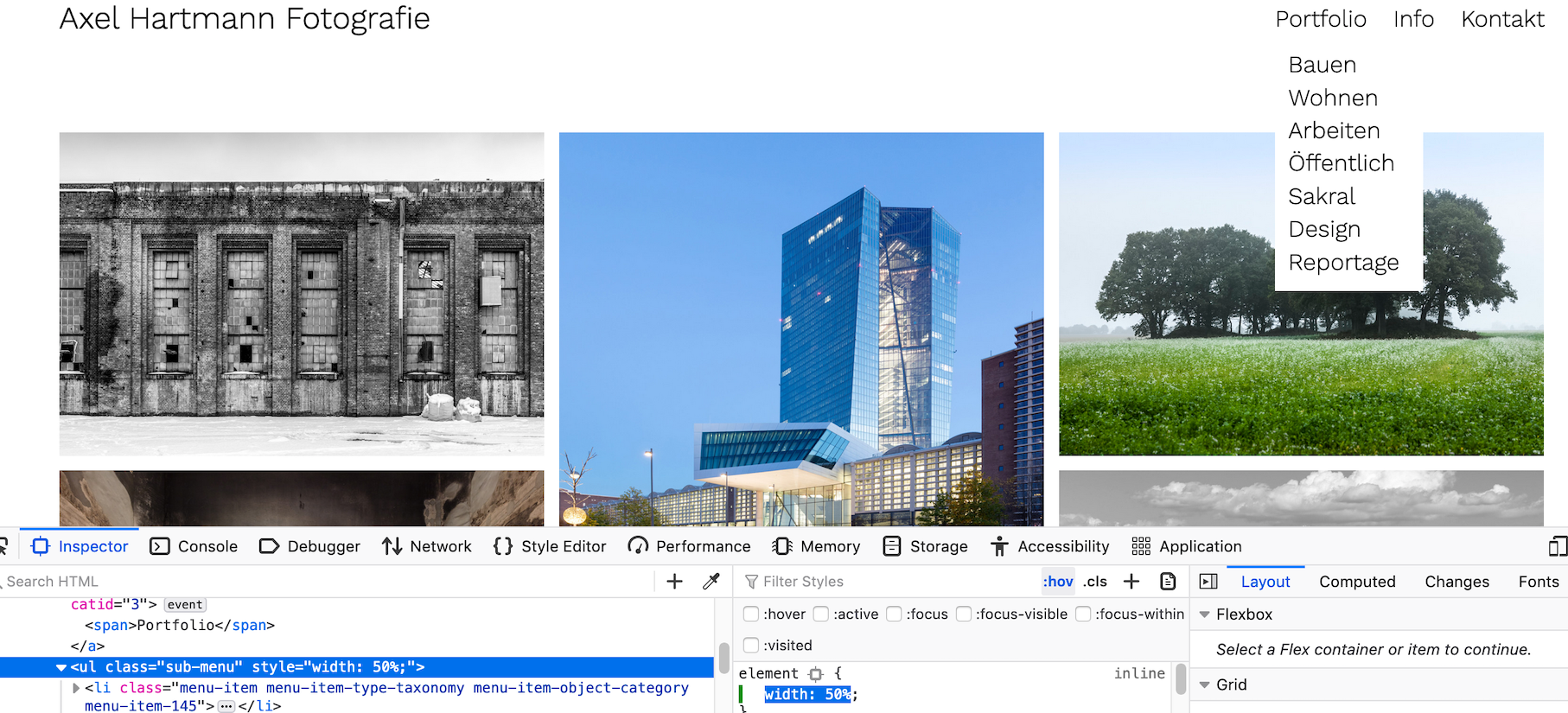The width and height of the screenshot is (1568, 713).
Task: Add new style rule with plus icon
Action: point(1131,582)
